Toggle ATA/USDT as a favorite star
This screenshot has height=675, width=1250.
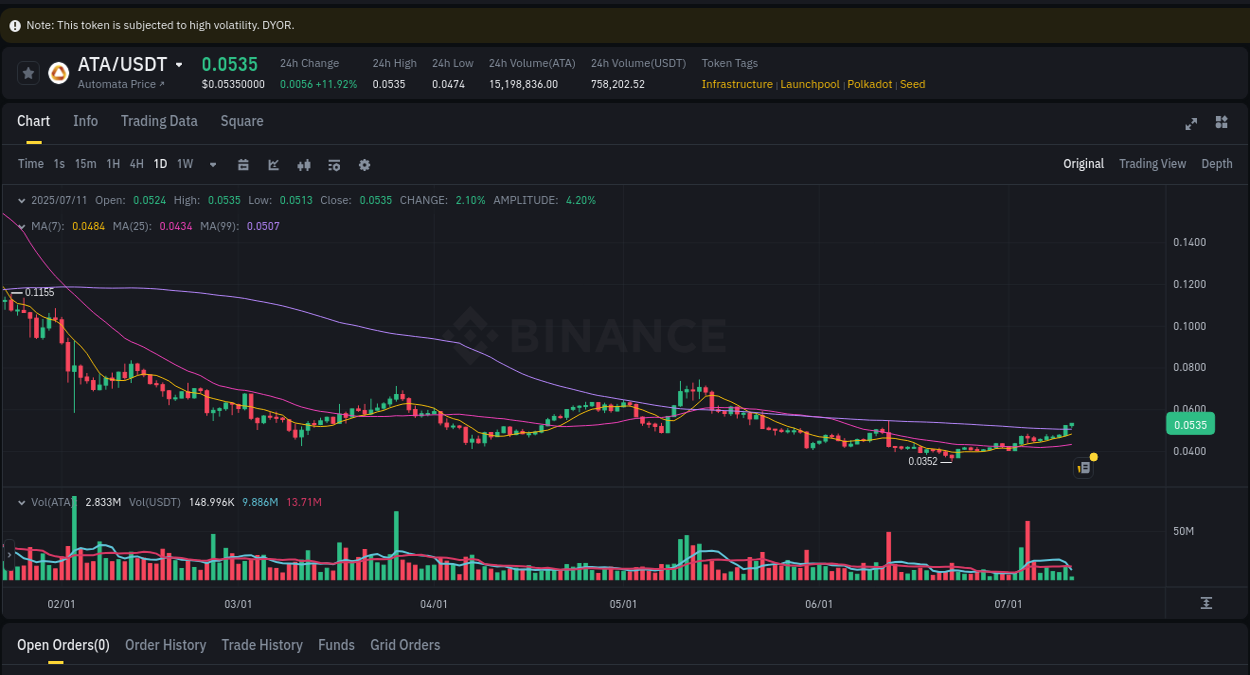28,72
